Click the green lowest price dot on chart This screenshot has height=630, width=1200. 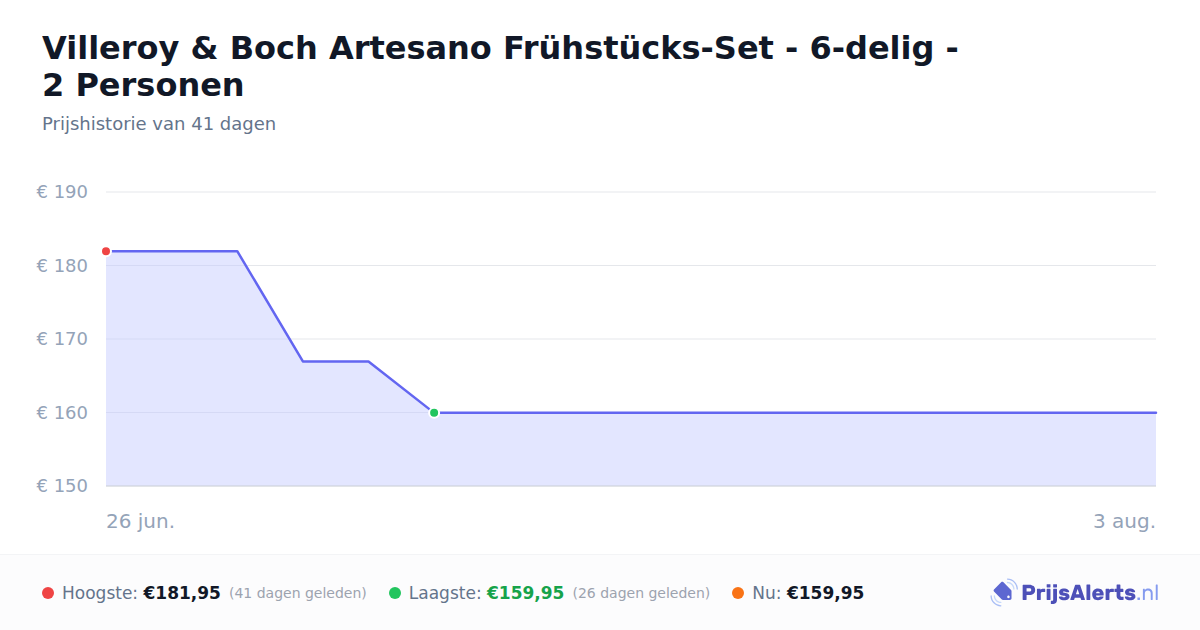pos(434,412)
